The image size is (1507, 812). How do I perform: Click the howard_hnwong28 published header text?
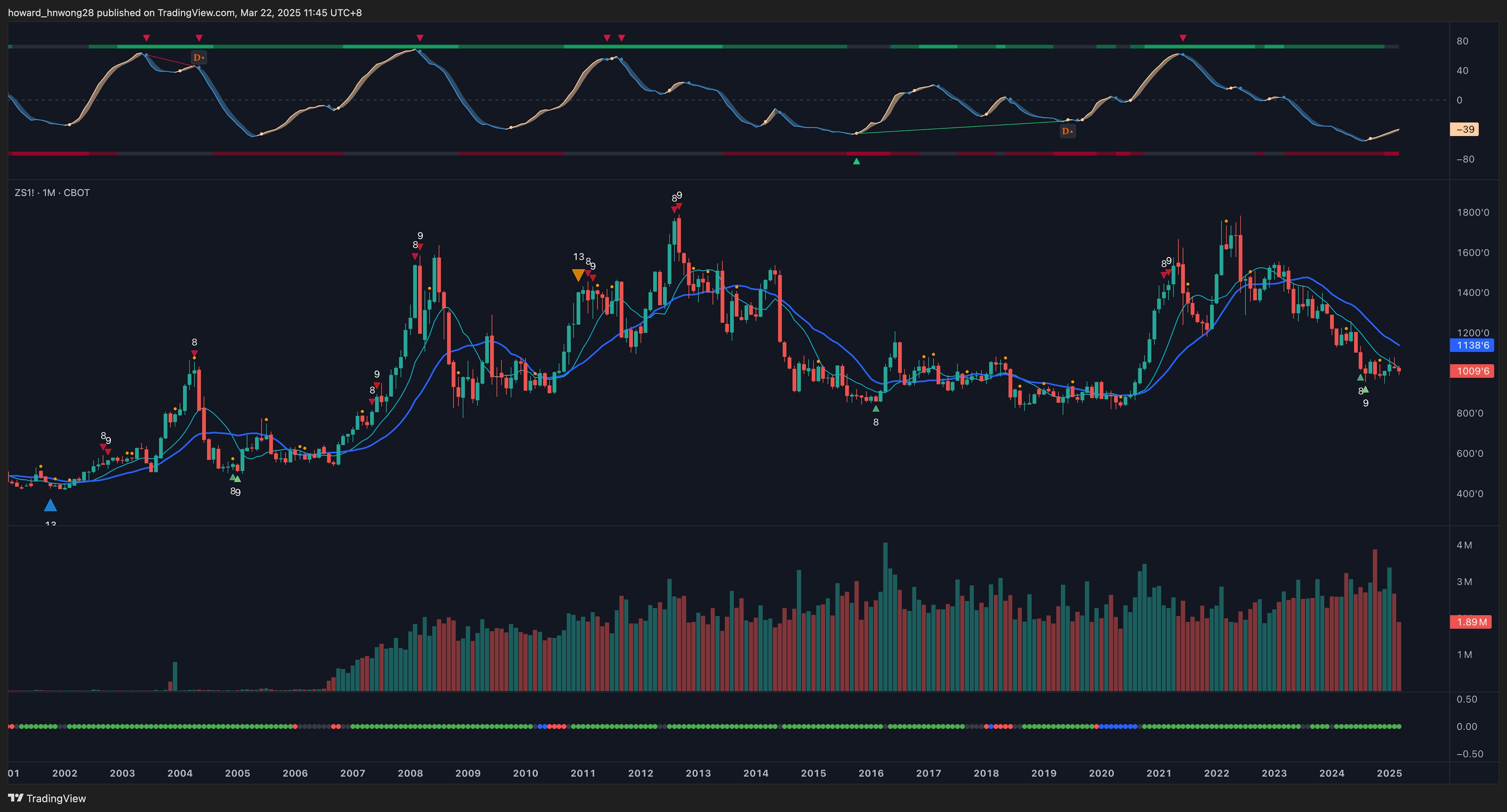point(185,12)
